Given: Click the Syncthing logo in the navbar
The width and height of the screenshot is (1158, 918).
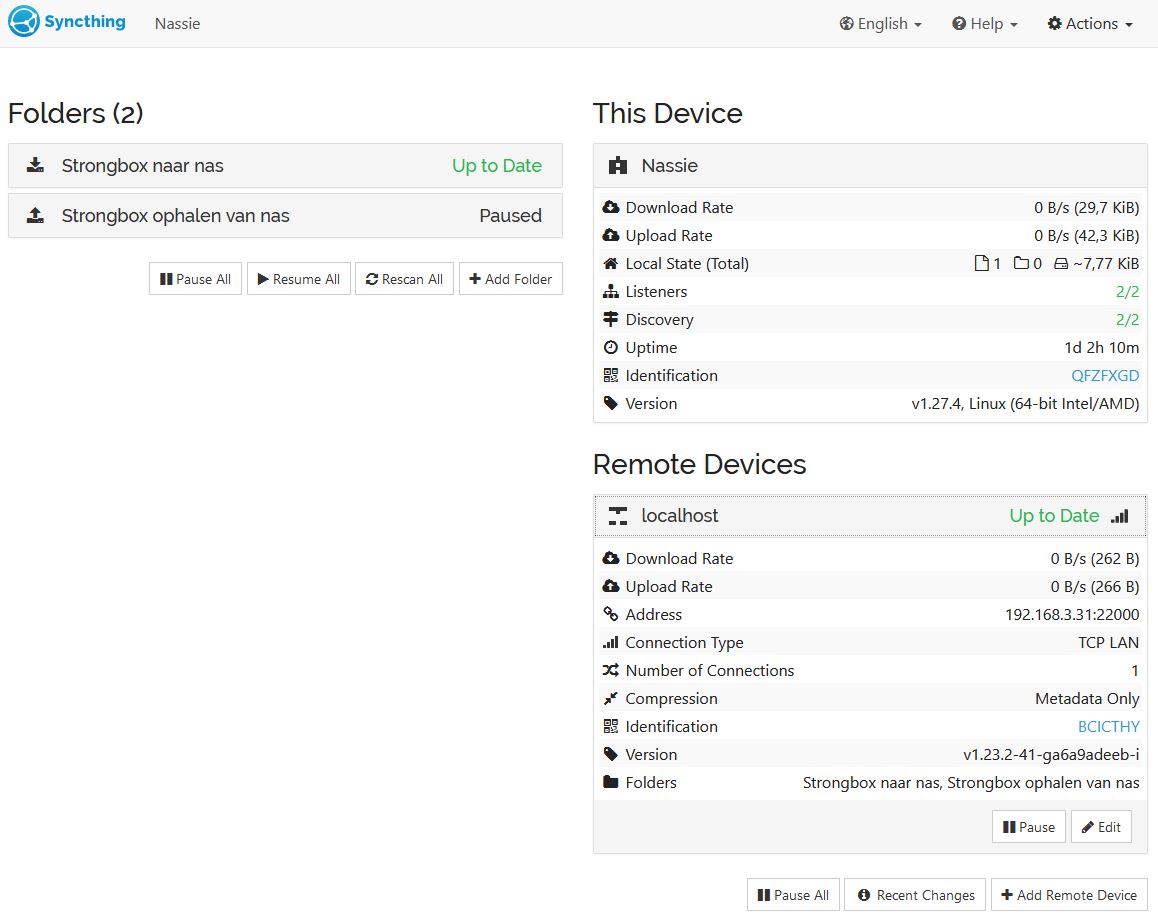Looking at the screenshot, I should point(66,21).
